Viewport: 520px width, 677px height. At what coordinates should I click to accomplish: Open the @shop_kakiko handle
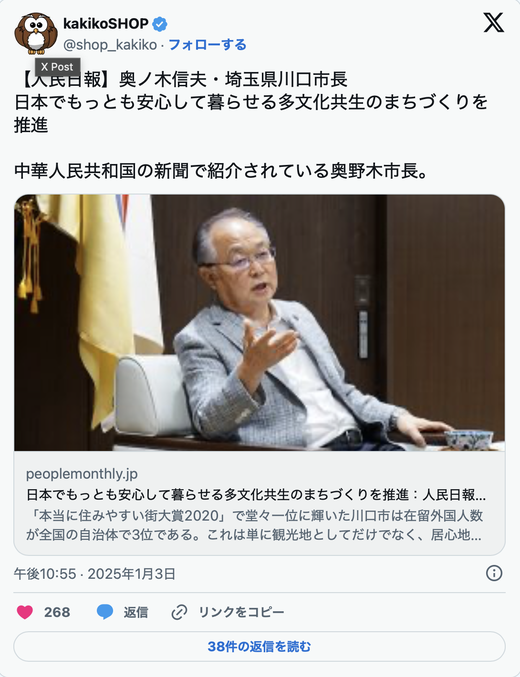[110, 44]
